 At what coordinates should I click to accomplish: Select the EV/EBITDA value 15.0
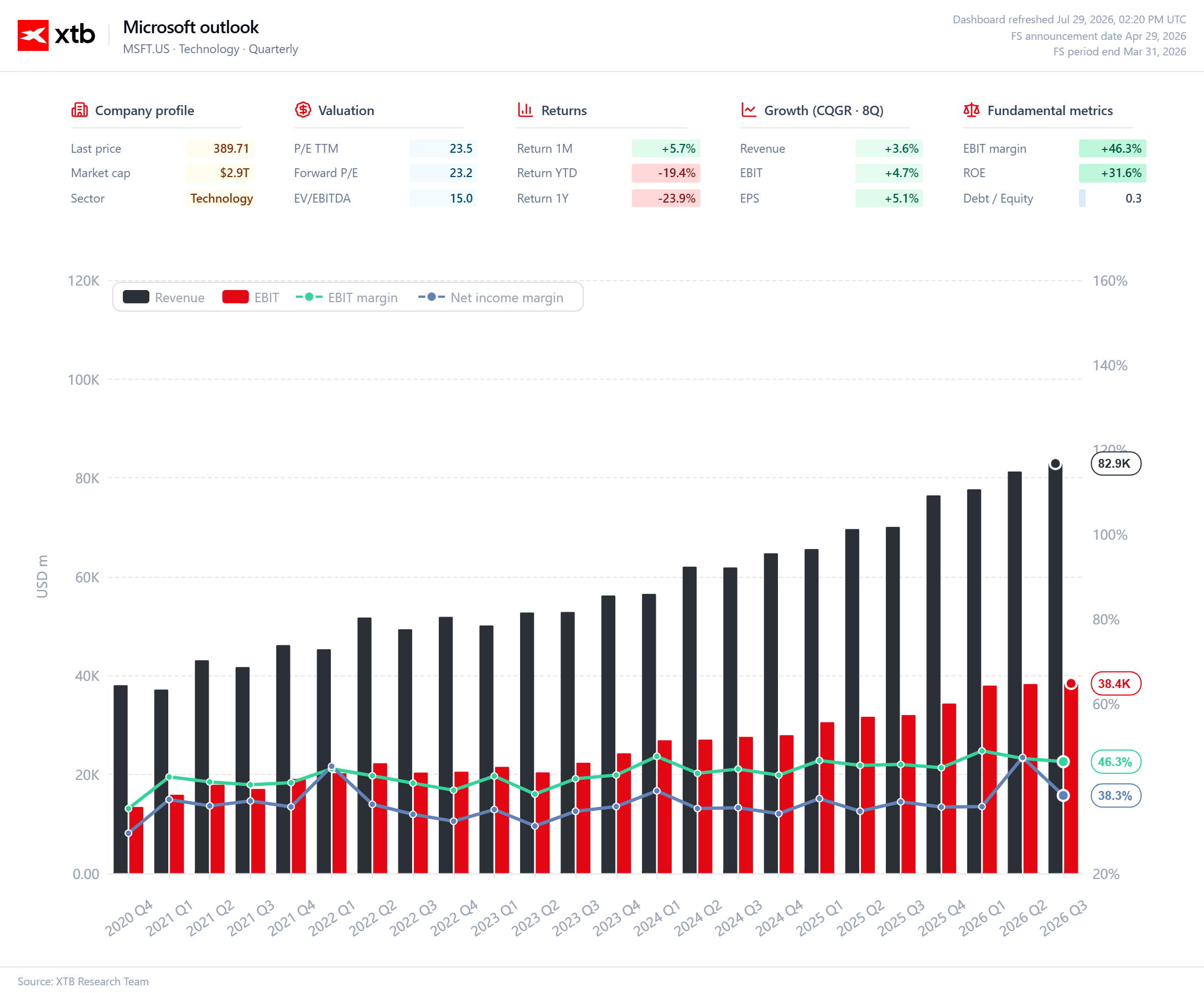(443, 199)
